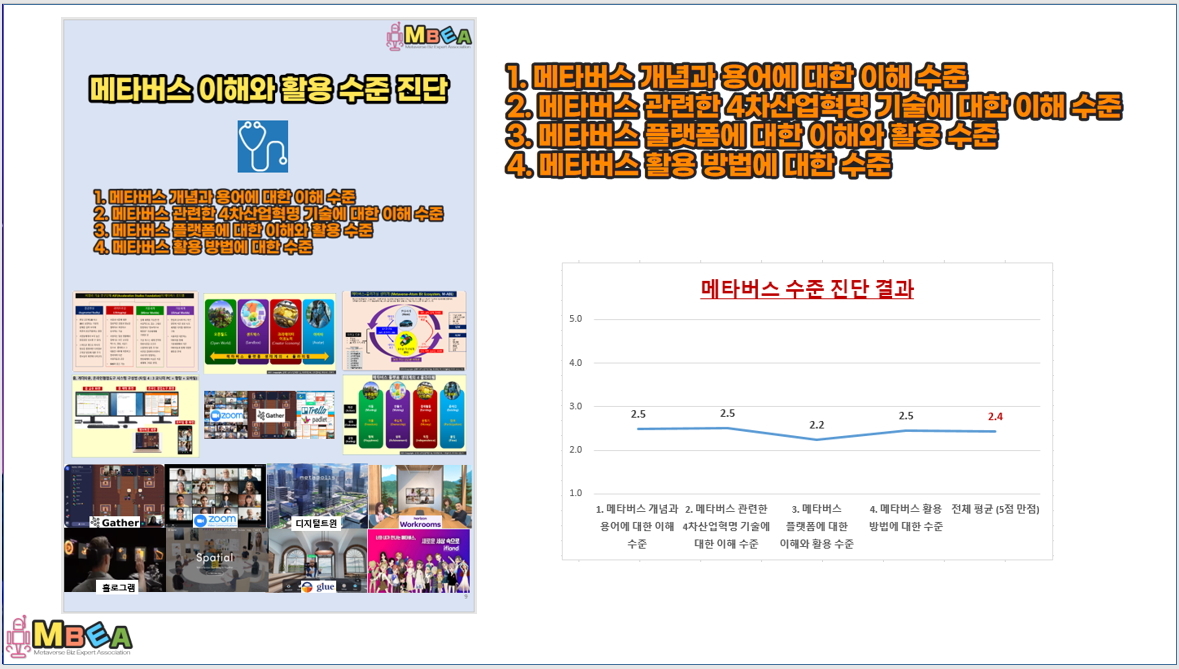Click the 3.0 axis label
The image size is (1179, 669).
(575, 406)
